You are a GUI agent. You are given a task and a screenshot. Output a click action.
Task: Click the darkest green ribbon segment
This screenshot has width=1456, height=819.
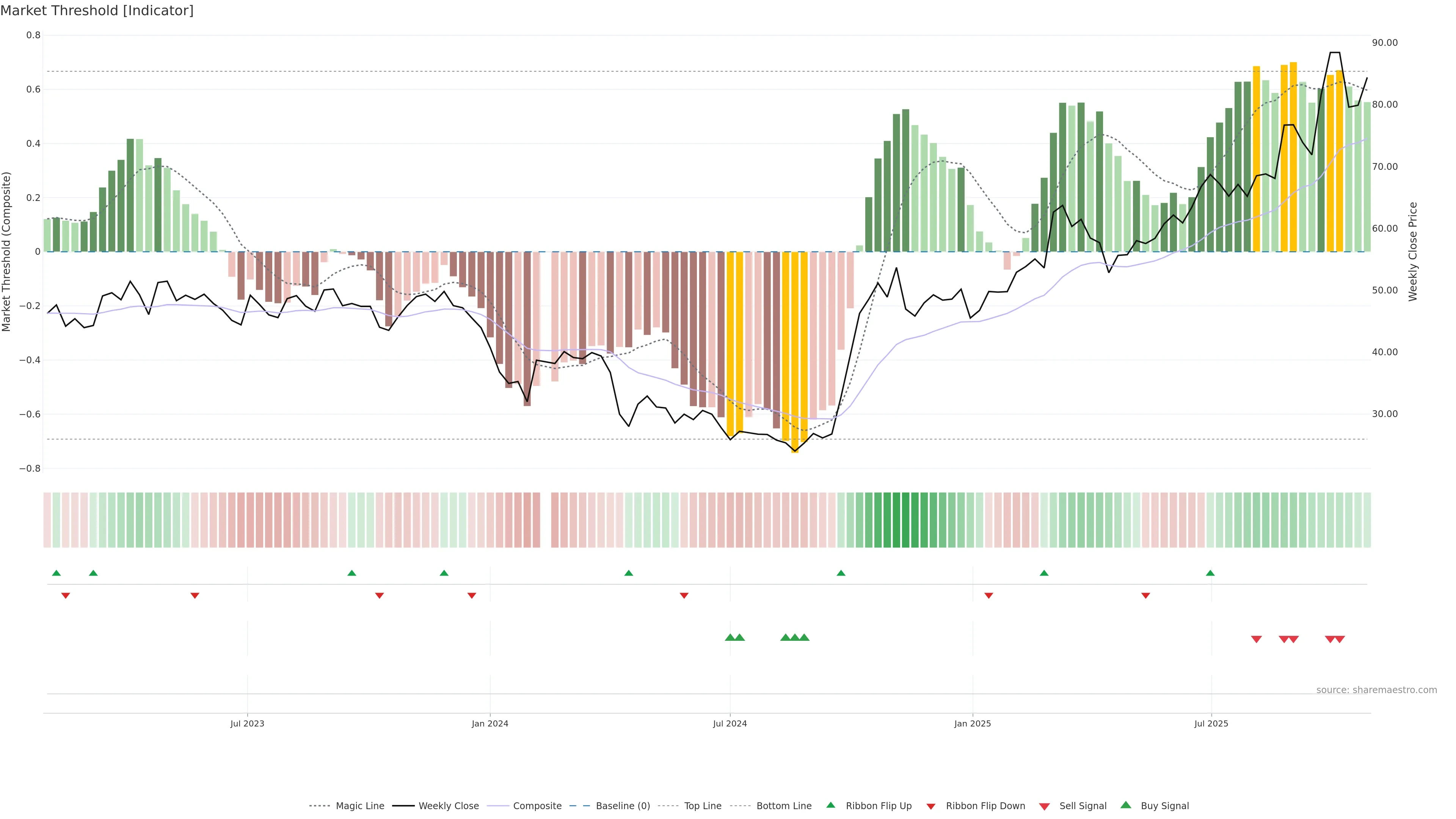tap(905, 520)
